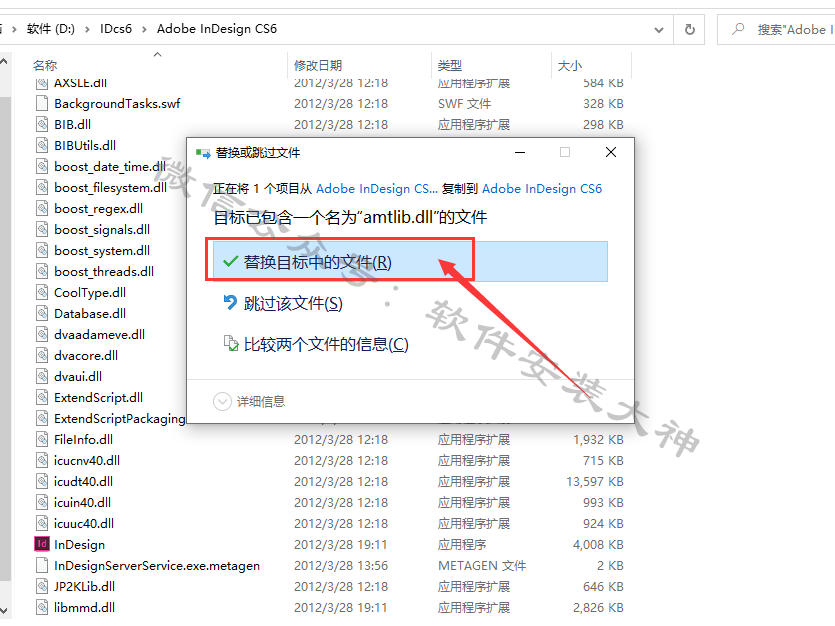835x626 pixels.
Task: Click the compare files icon
Action: 231,343
